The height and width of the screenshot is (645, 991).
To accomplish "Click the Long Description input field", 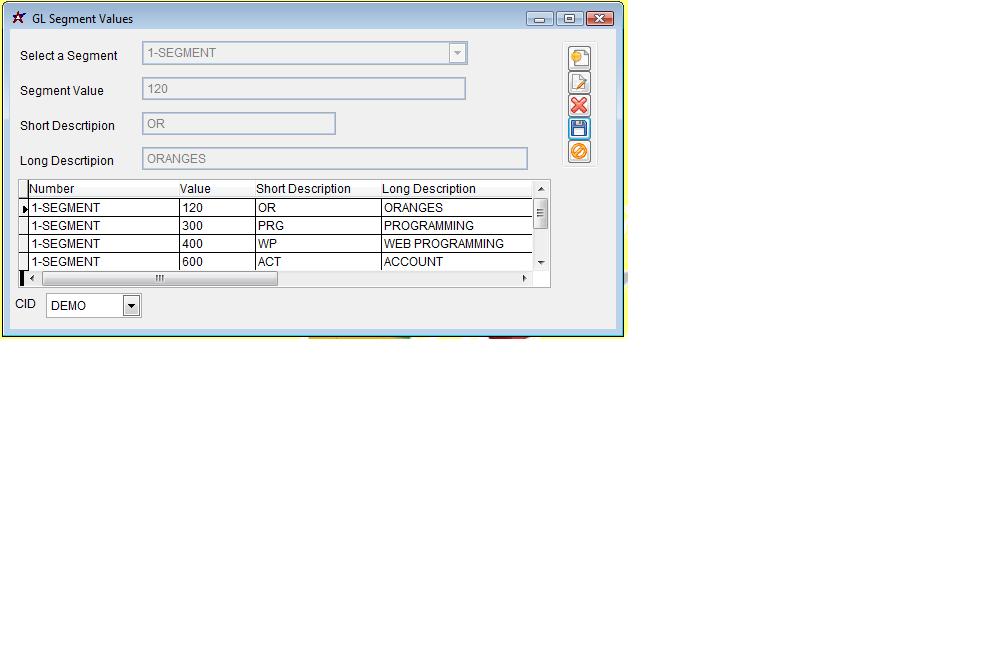I will pos(334,159).
